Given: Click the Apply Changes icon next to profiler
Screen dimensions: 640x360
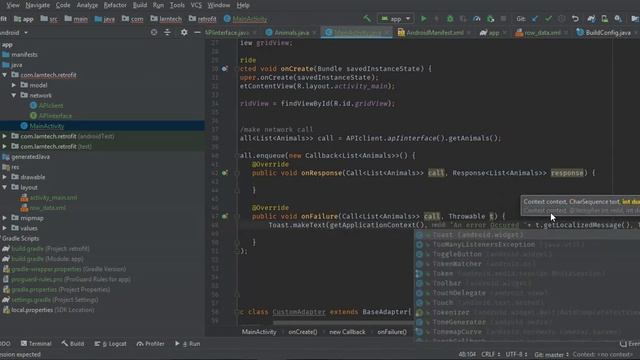Looking at the screenshot, I should click(490, 19).
